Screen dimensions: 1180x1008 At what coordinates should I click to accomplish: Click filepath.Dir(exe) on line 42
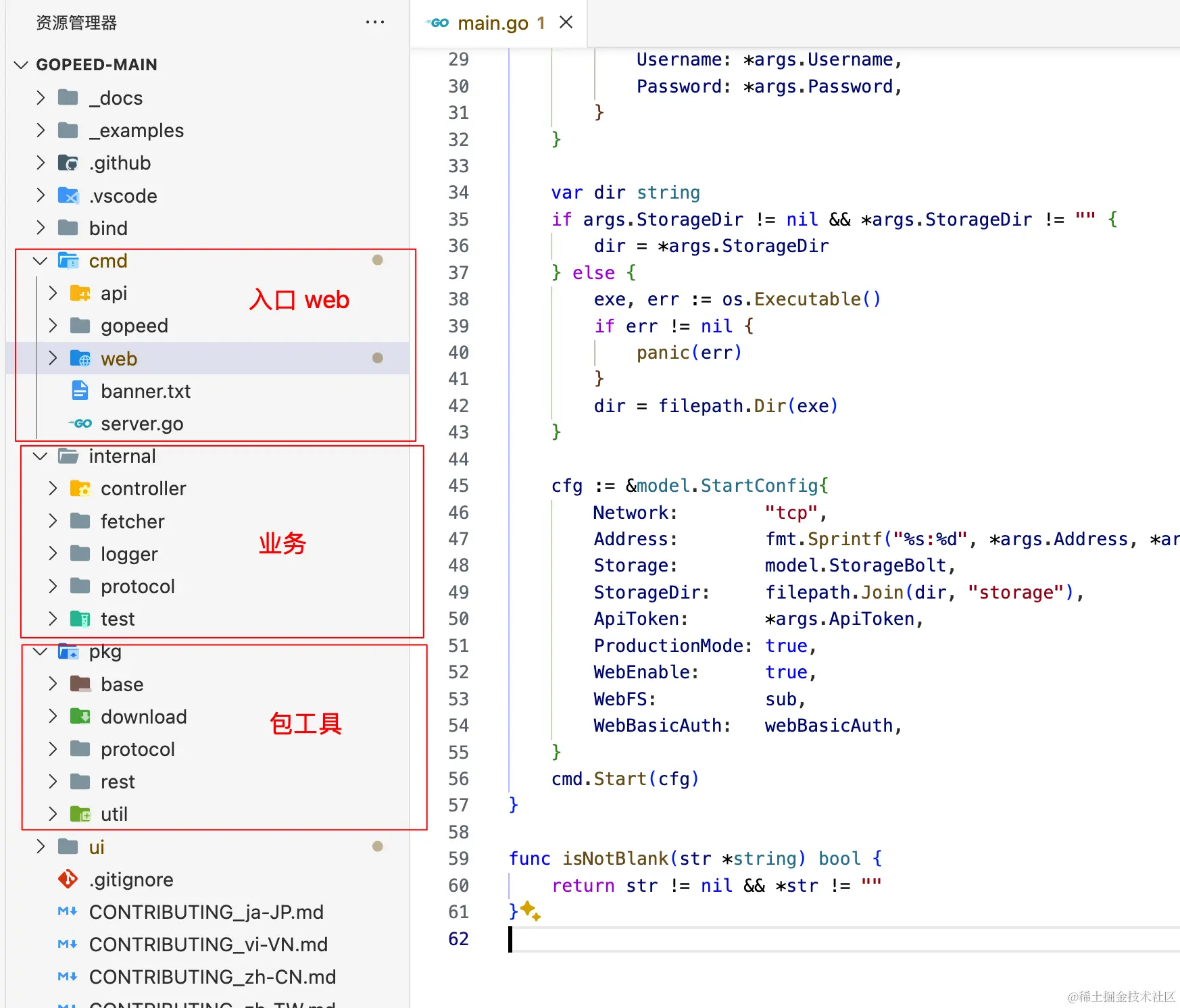point(748,406)
